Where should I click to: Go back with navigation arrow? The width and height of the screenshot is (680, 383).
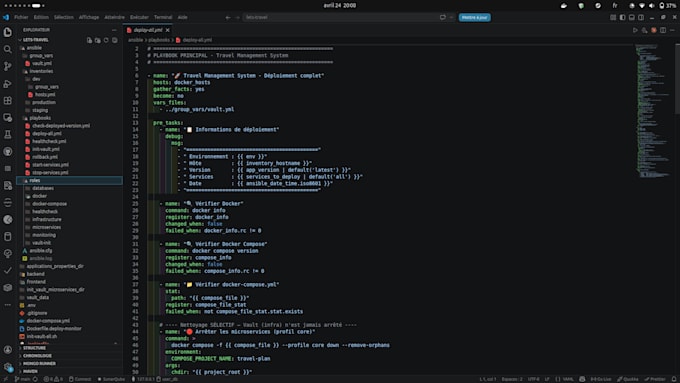tap(228, 17)
